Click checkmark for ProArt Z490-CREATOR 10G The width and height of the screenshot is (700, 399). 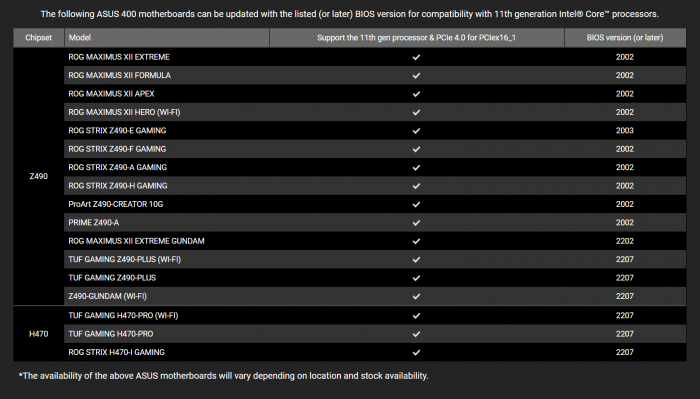pyautogui.click(x=416, y=204)
